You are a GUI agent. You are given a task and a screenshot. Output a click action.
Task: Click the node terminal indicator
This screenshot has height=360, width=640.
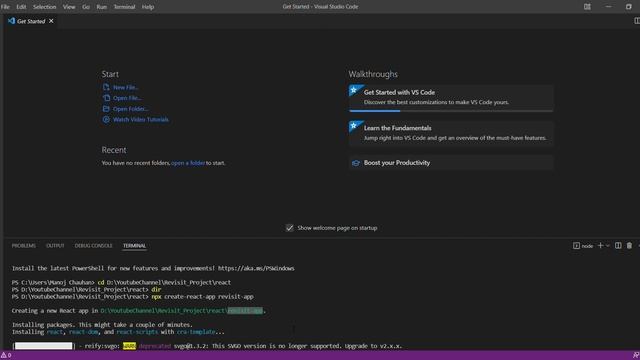point(583,246)
